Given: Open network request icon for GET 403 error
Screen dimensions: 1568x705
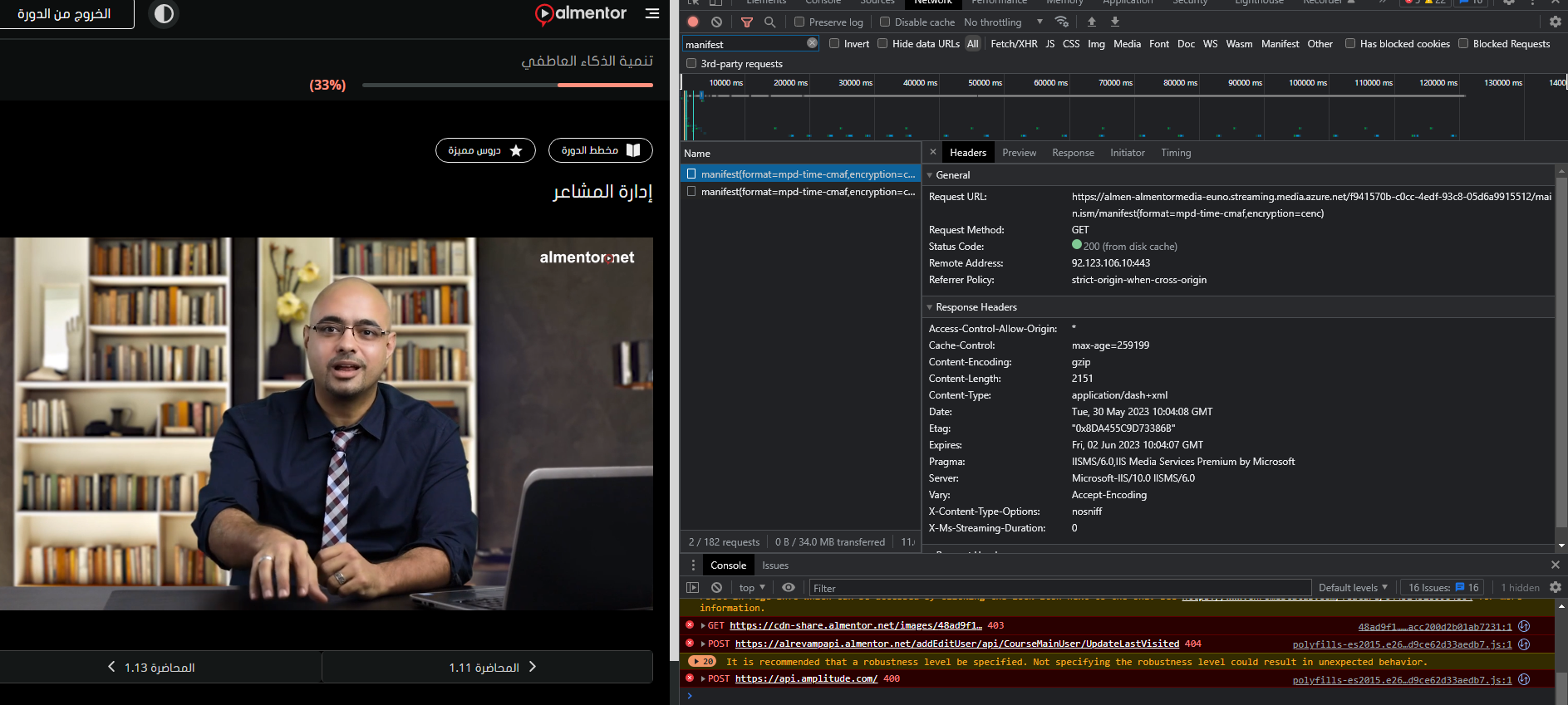Looking at the screenshot, I should (1524, 626).
